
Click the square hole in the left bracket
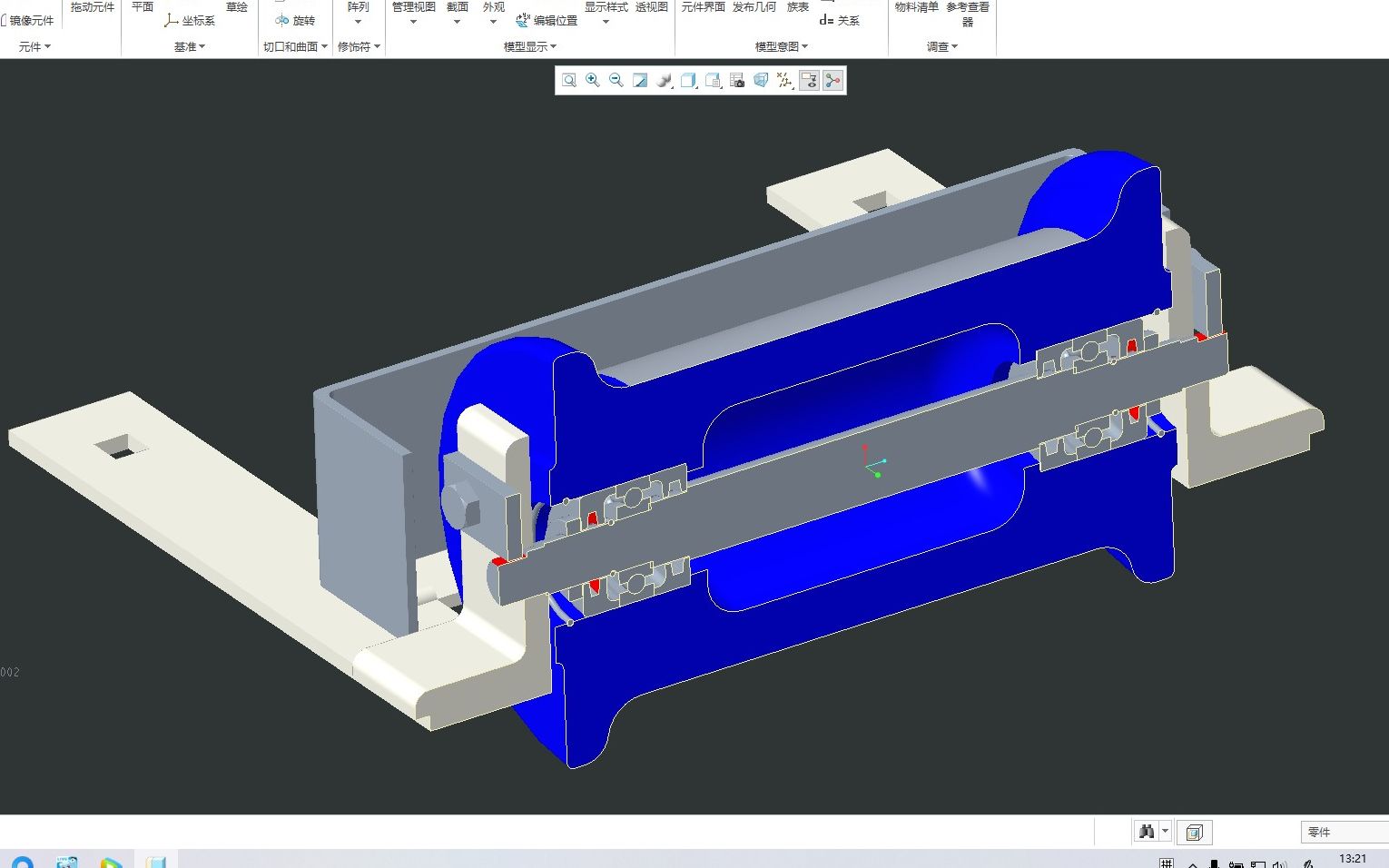(123, 445)
